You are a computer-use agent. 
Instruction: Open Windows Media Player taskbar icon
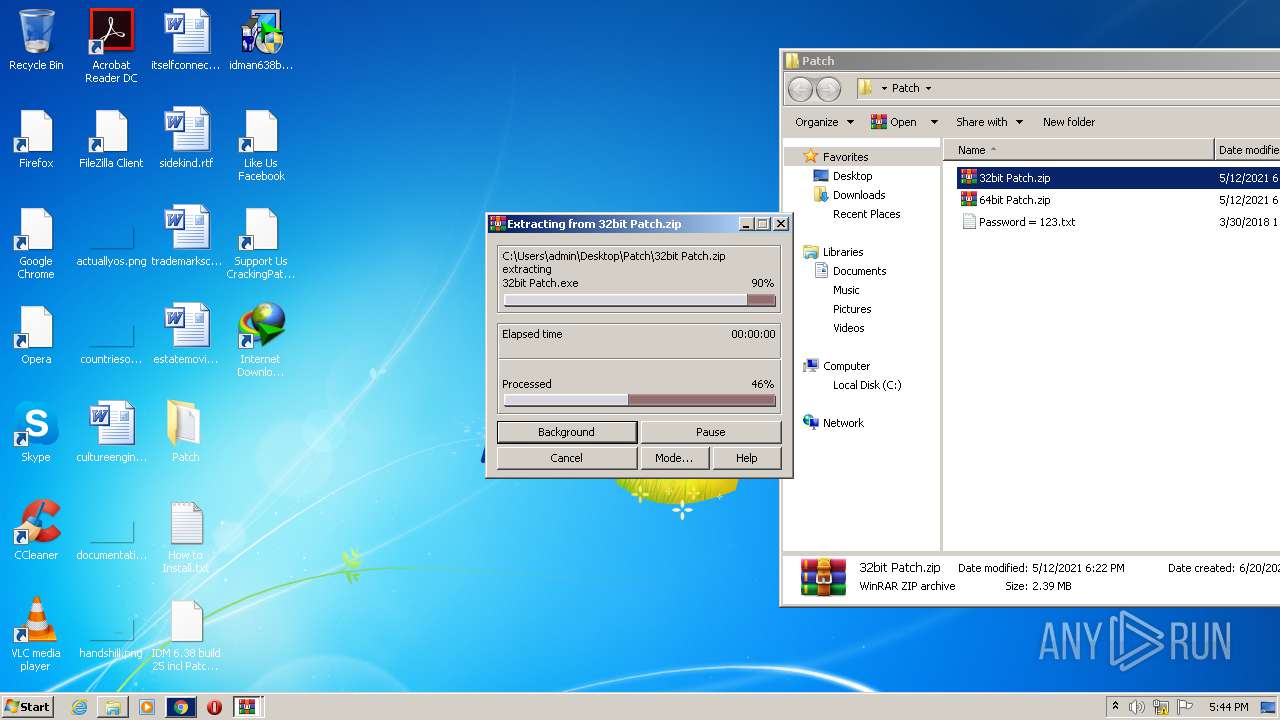pyautogui.click(x=147, y=707)
